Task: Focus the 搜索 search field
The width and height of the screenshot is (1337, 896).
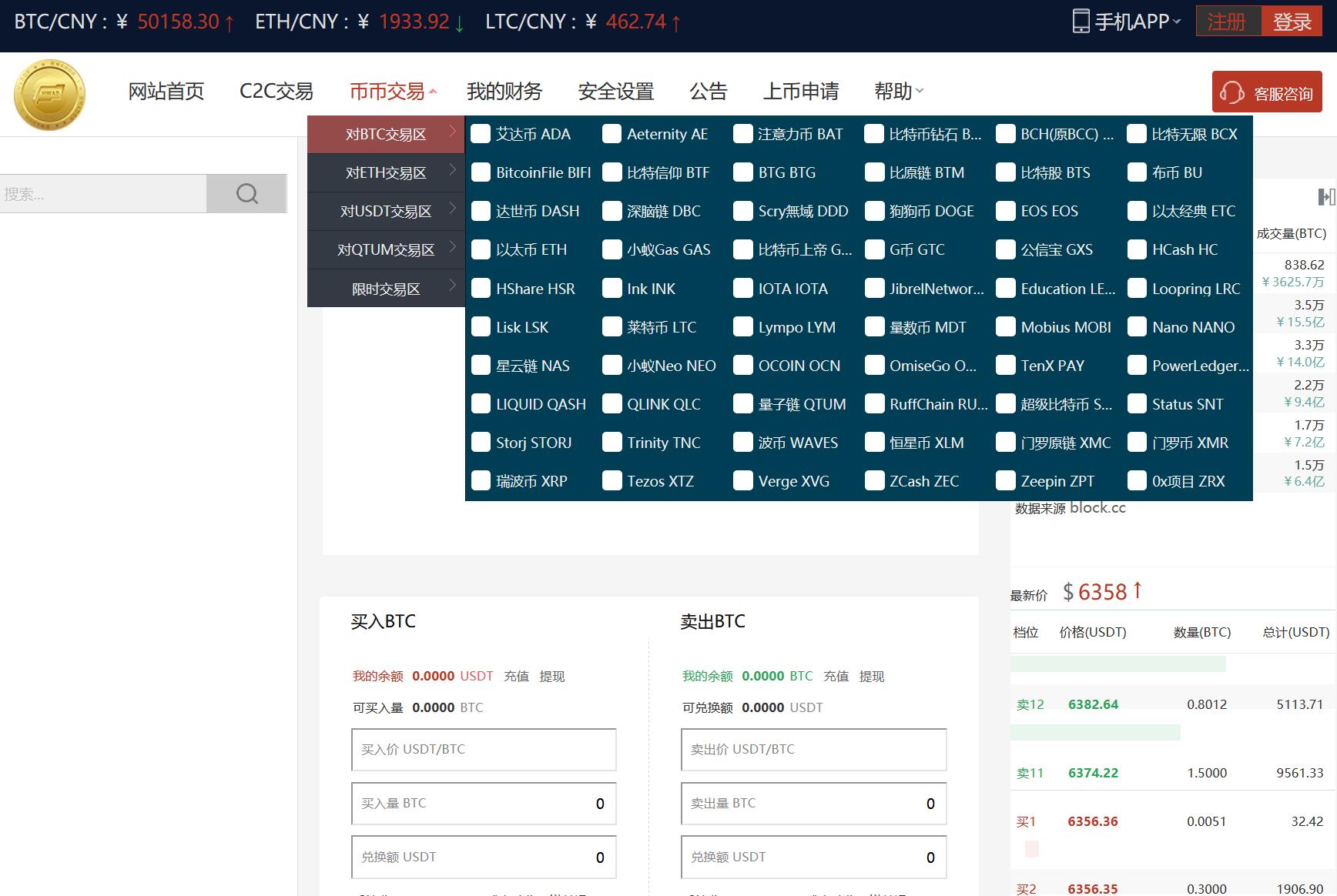Action: click(103, 193)
